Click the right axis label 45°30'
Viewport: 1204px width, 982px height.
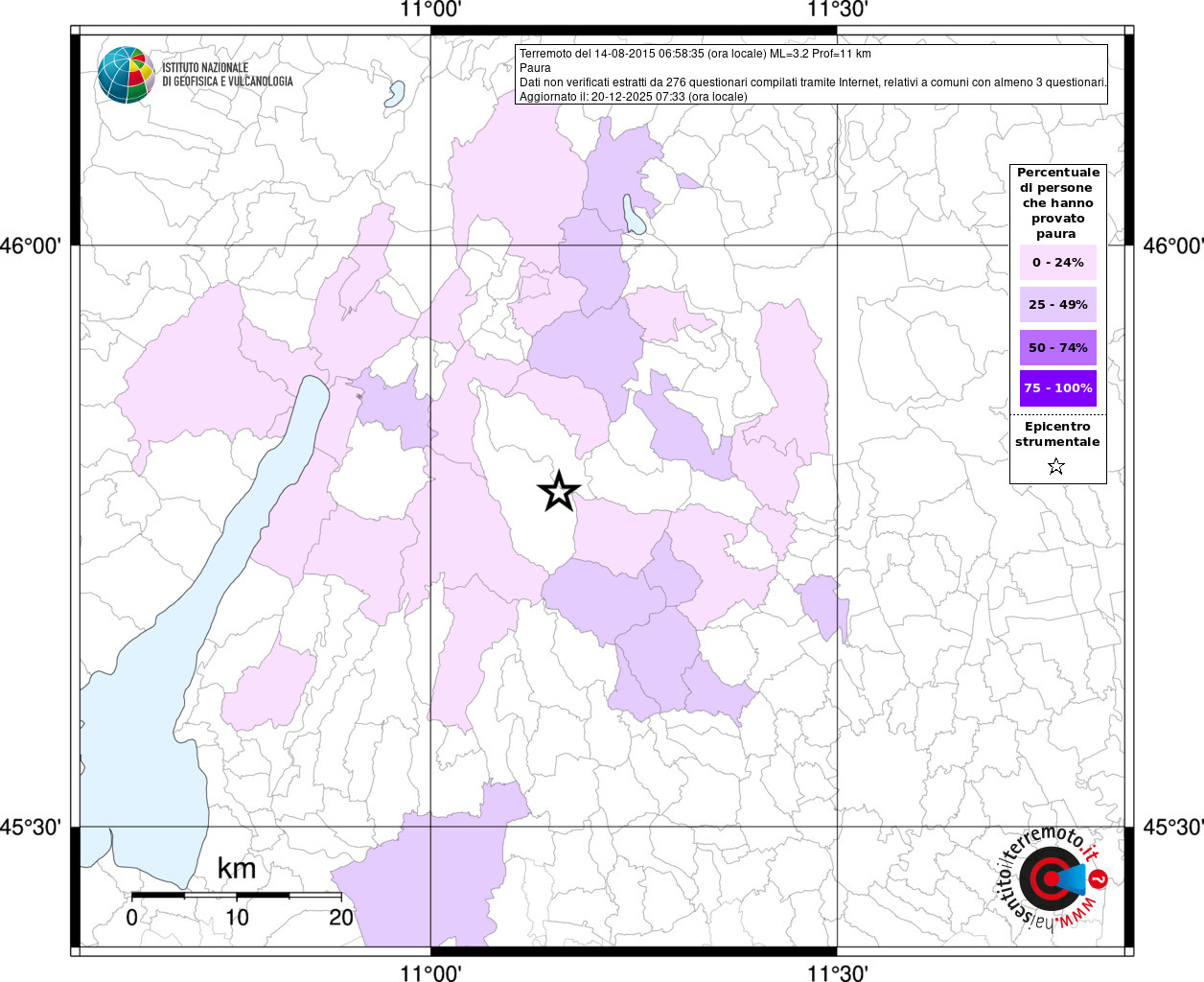coord(1173,827)
